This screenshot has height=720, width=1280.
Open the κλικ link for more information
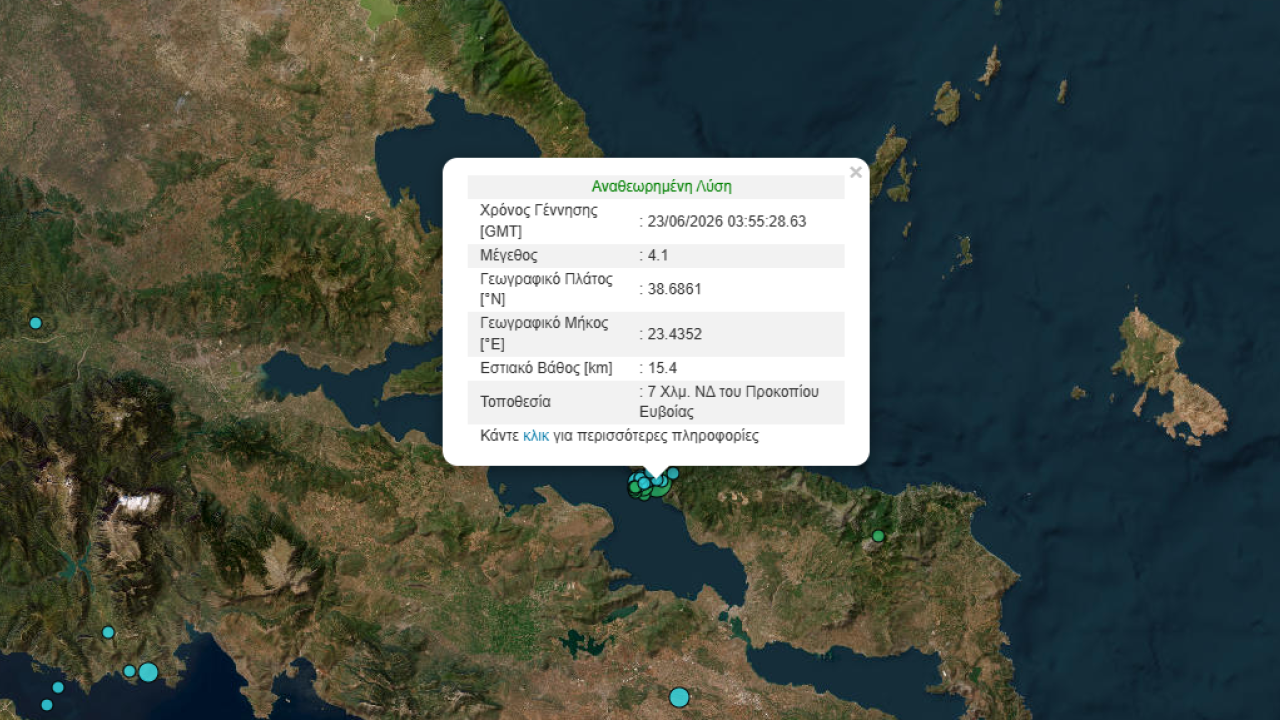[x=536, y=436]
